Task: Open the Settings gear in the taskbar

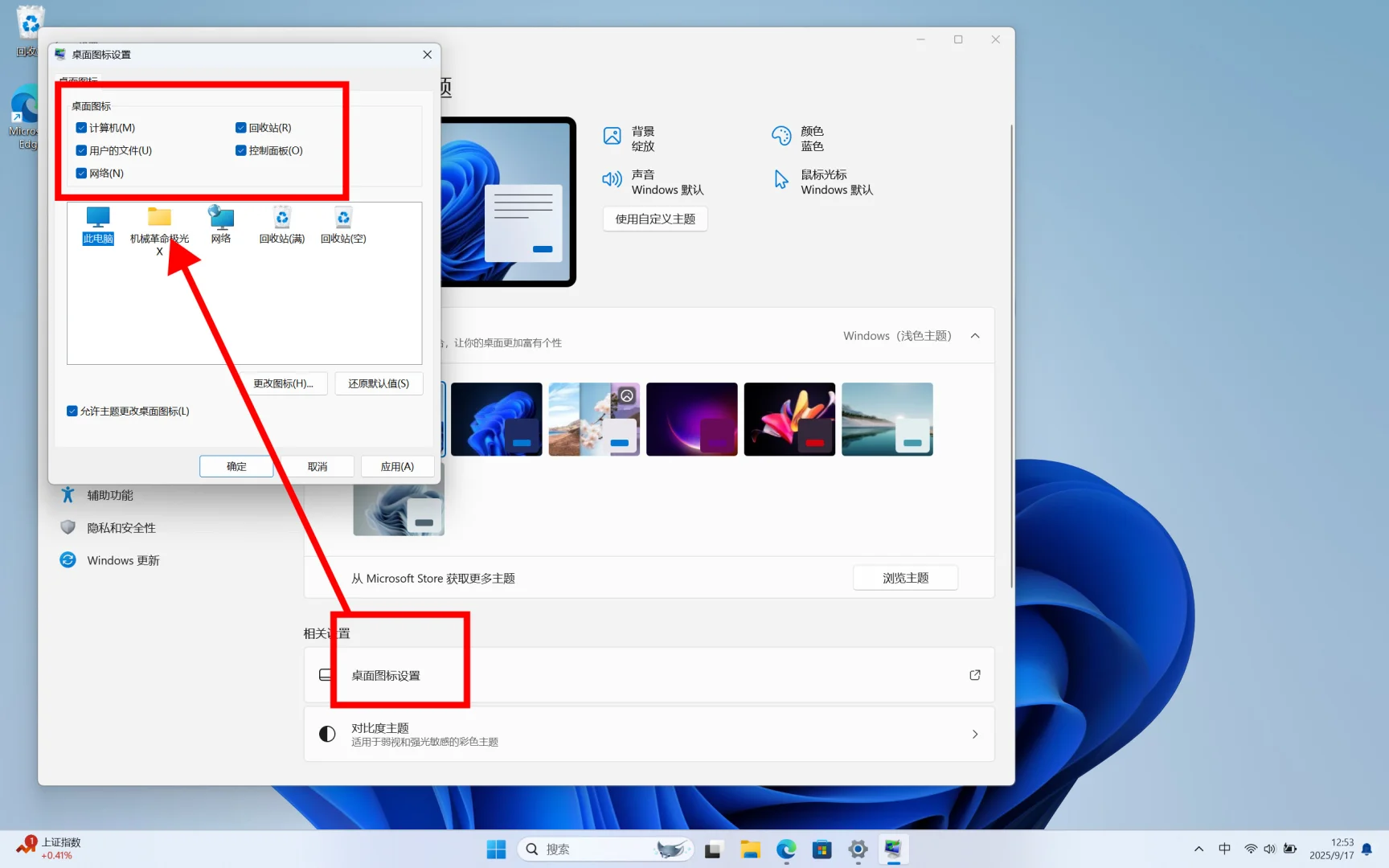Action: (858, 850)
